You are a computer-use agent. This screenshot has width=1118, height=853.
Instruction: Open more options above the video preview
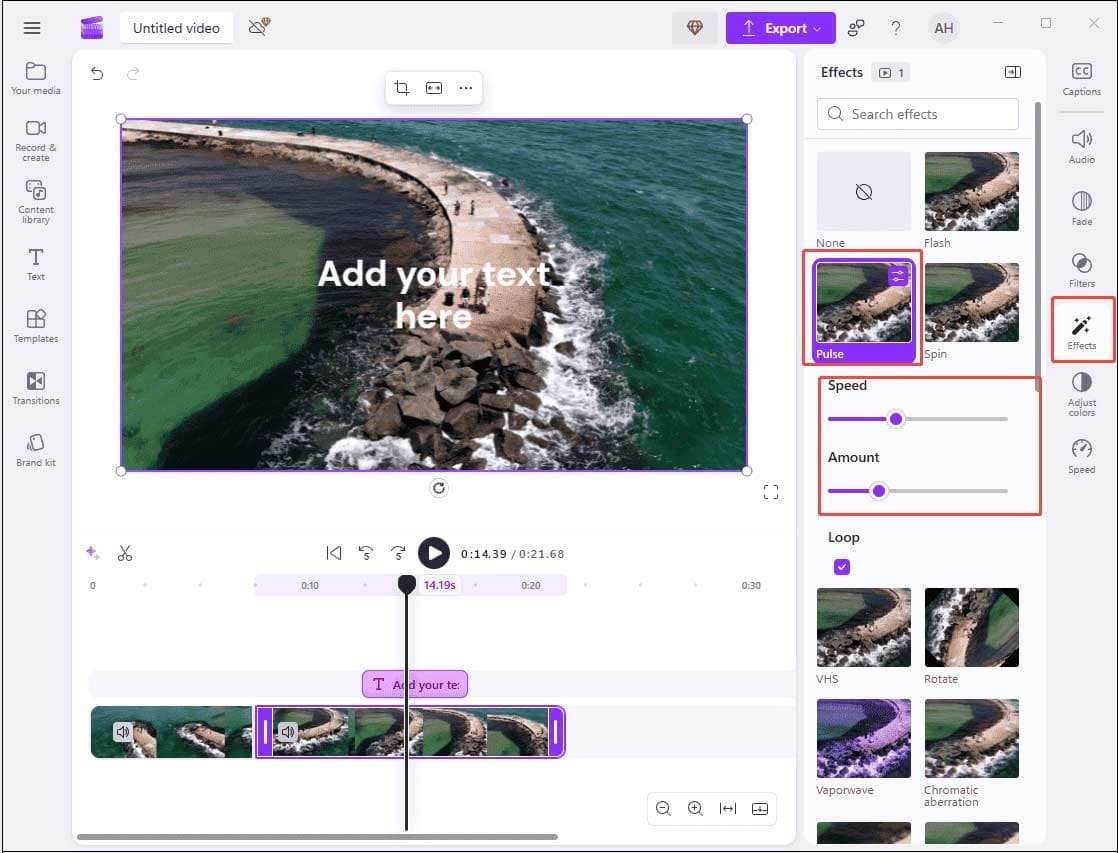click(x=465, y=88)
